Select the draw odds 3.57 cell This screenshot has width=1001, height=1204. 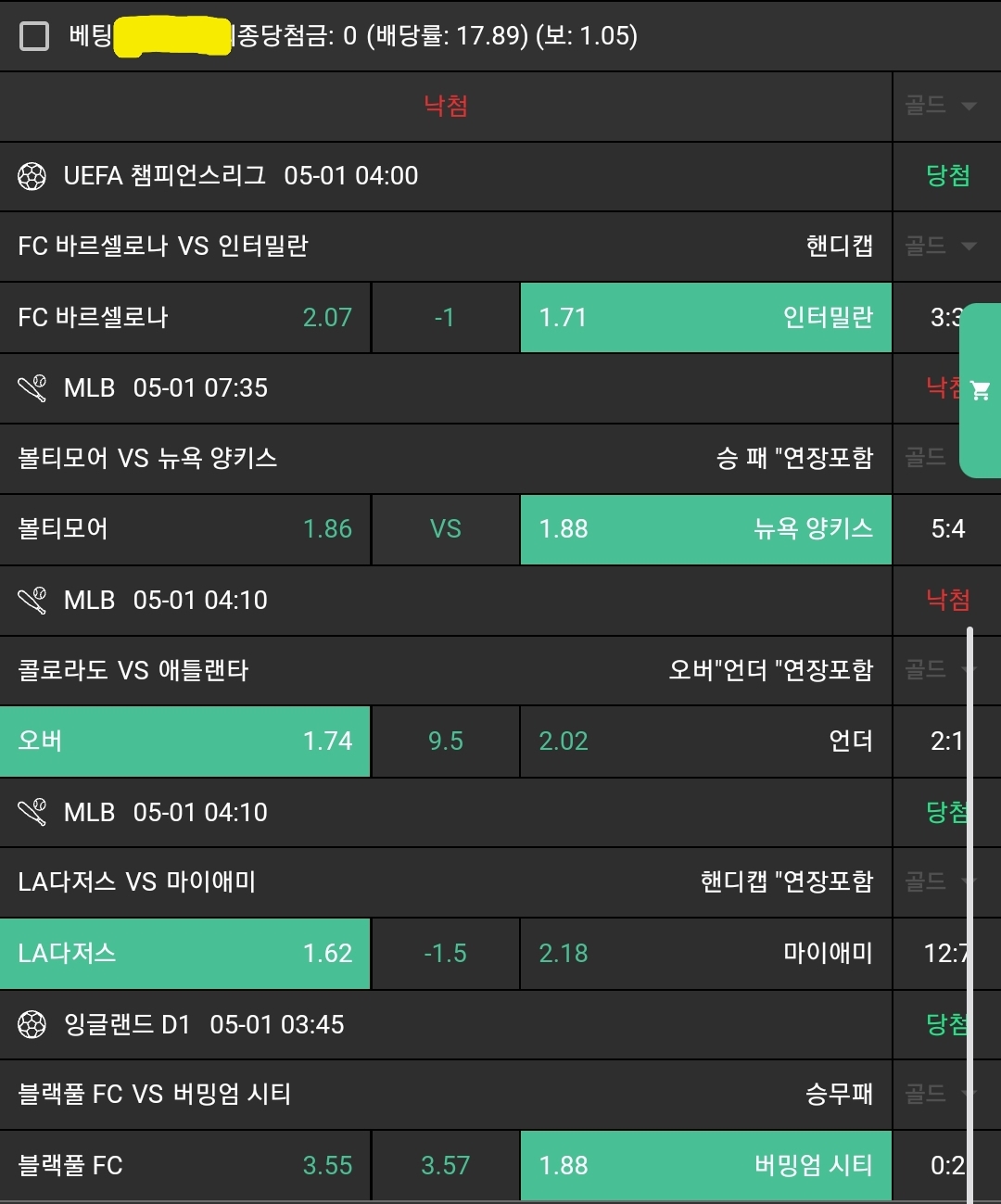[445, 1165]
